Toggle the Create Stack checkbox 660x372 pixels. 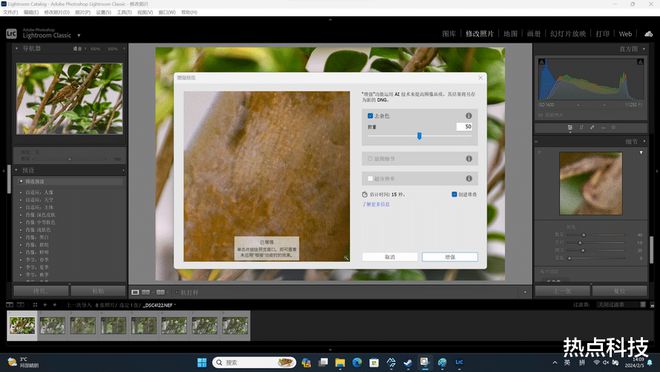tap(454, 194)
